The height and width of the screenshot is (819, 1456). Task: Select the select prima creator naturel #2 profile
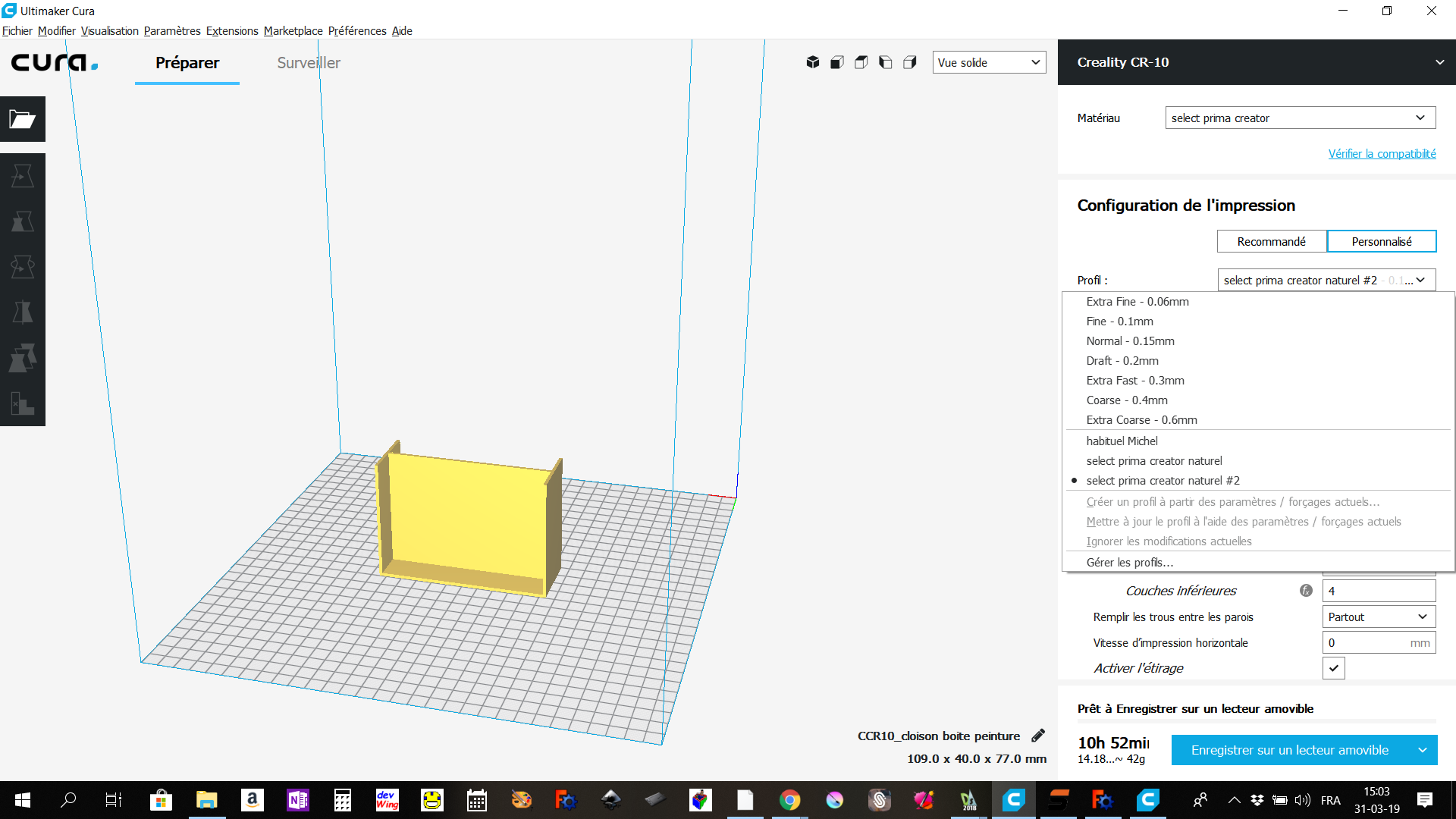[1163, 481]
